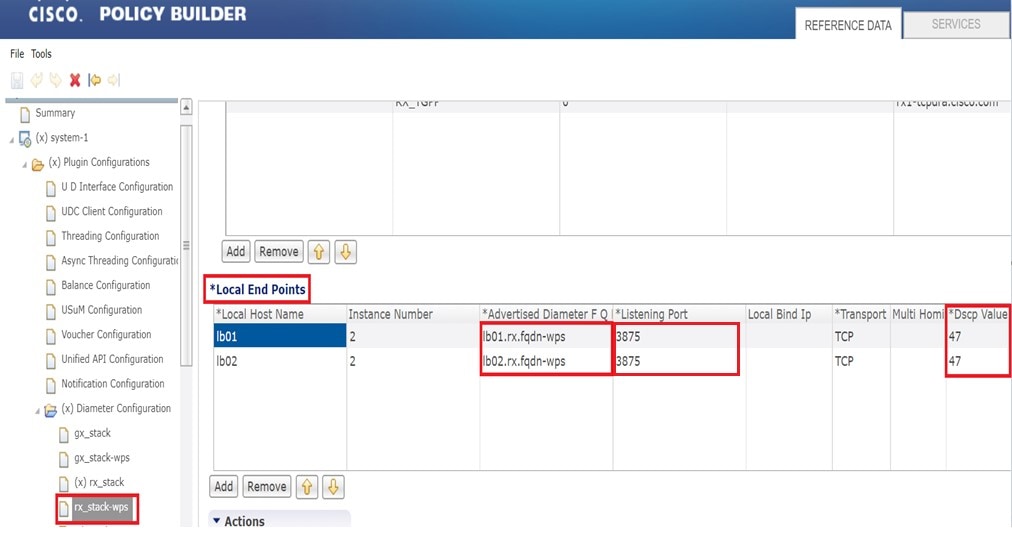Click the rx_stack-wps document icon
Screen dimensions: 1012x538
pos(63,508)
